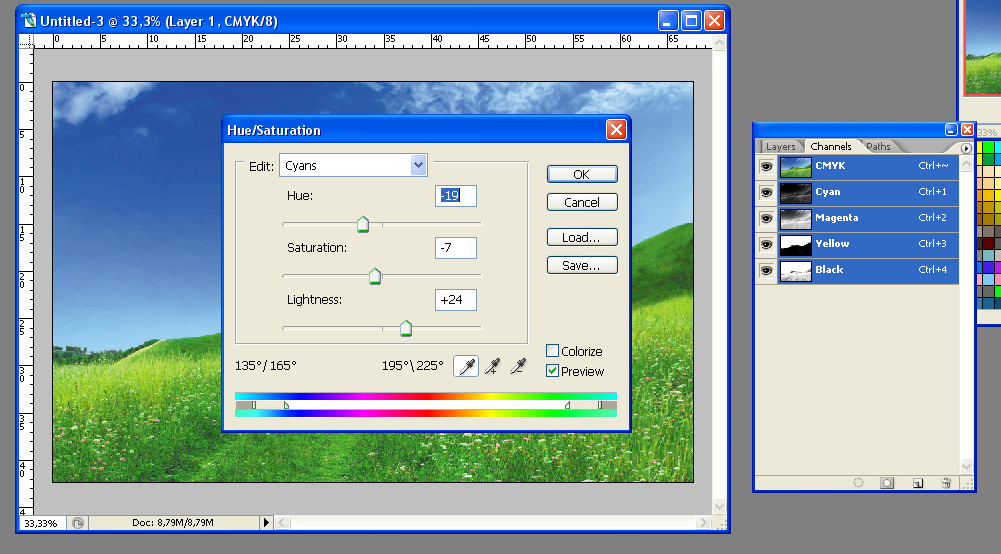Toggle visibility eye of CMYK channel
Image resolution: width=1001 pixels, height=554 pixels.
(x=766, y=167)
